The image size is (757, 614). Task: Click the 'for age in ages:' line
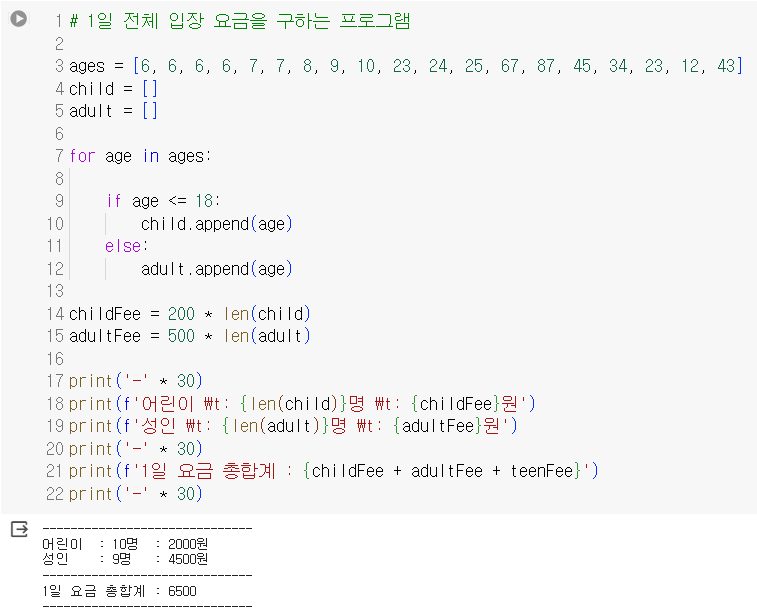pyautogui.click(x=140, y=156)
